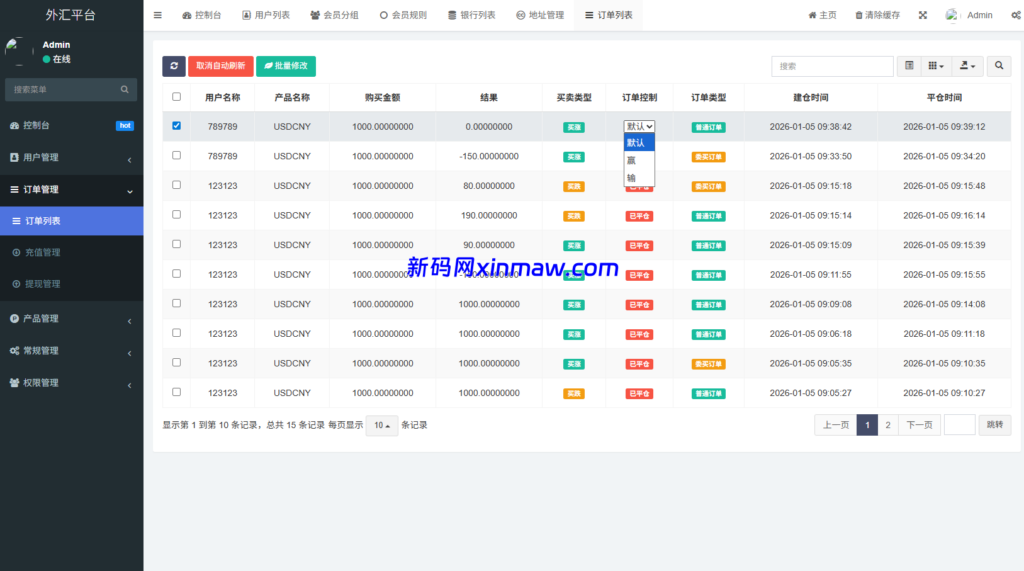
Task: Click 取消自动刷新 button
Action: (x=221, y=66)
